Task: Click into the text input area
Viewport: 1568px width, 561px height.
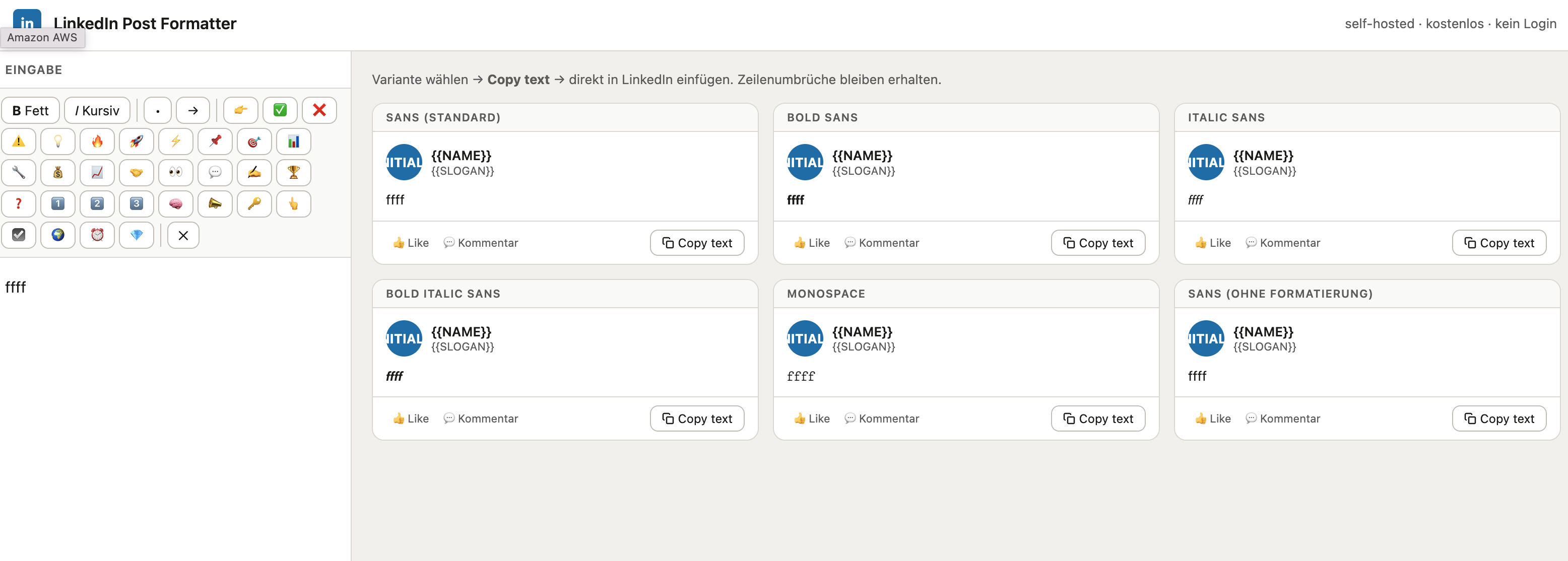Action: click(175, 365)
